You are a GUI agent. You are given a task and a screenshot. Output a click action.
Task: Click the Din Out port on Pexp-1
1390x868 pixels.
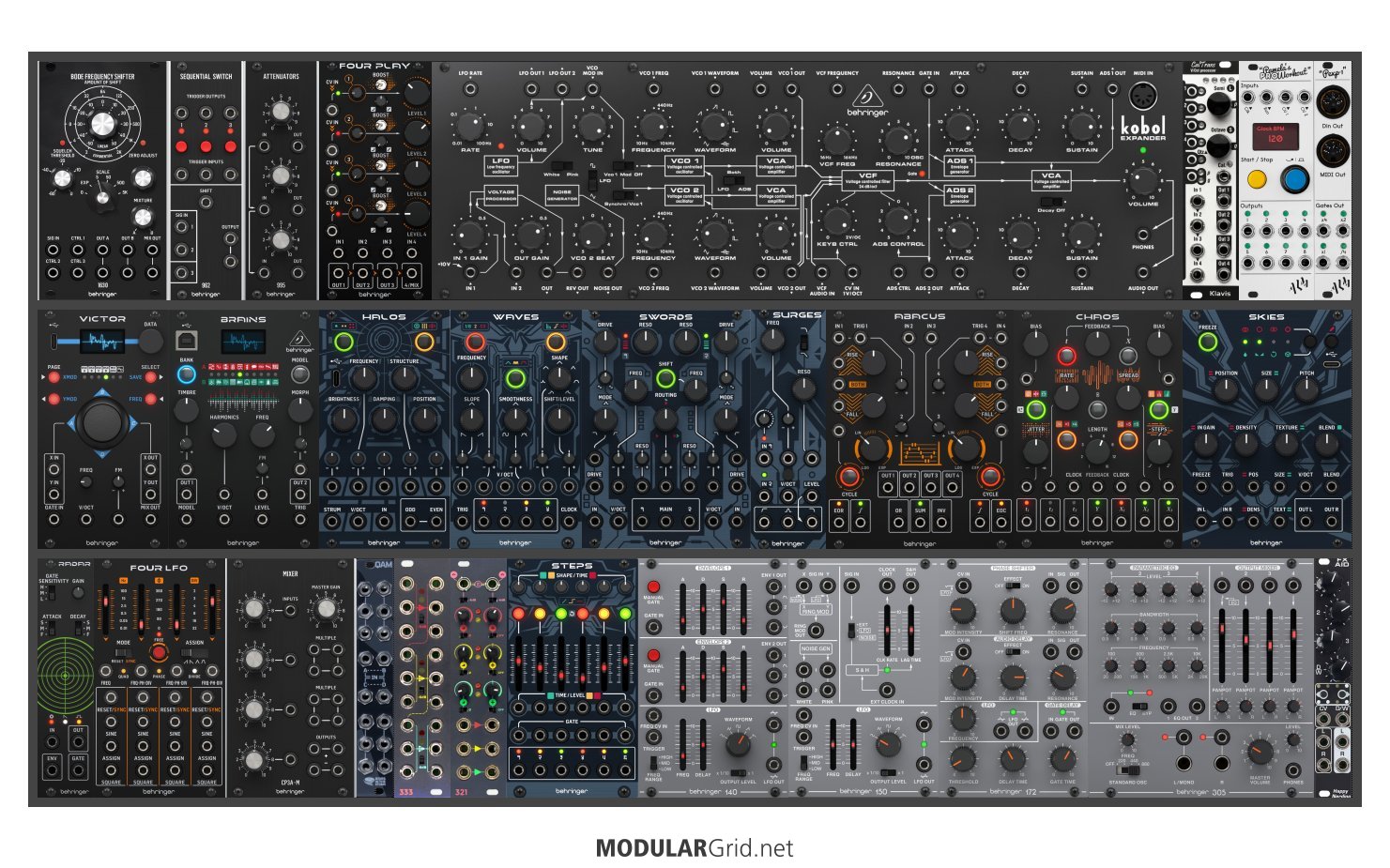[x=1332, y=102]
